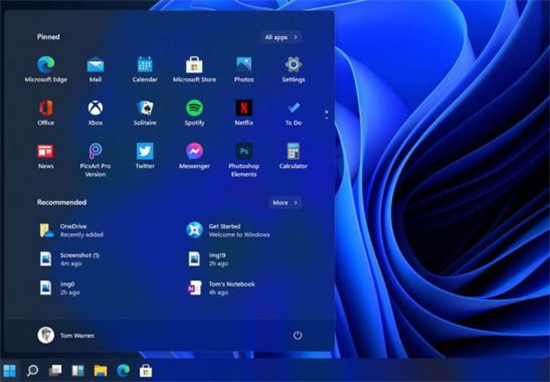Launch the Photos app
Viewport: 550px width, 382px height.
pyautogui.click(x=244, y=69)
